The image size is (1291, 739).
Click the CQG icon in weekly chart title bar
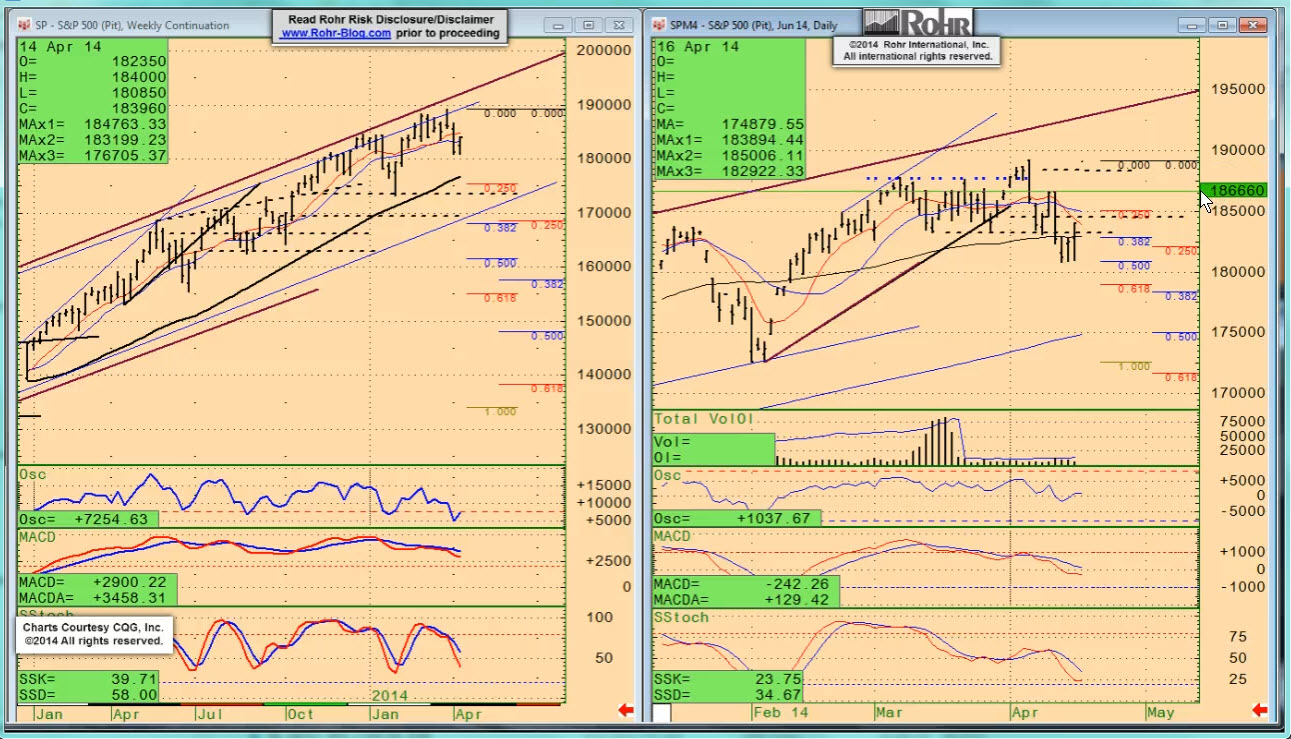[27, 25]
